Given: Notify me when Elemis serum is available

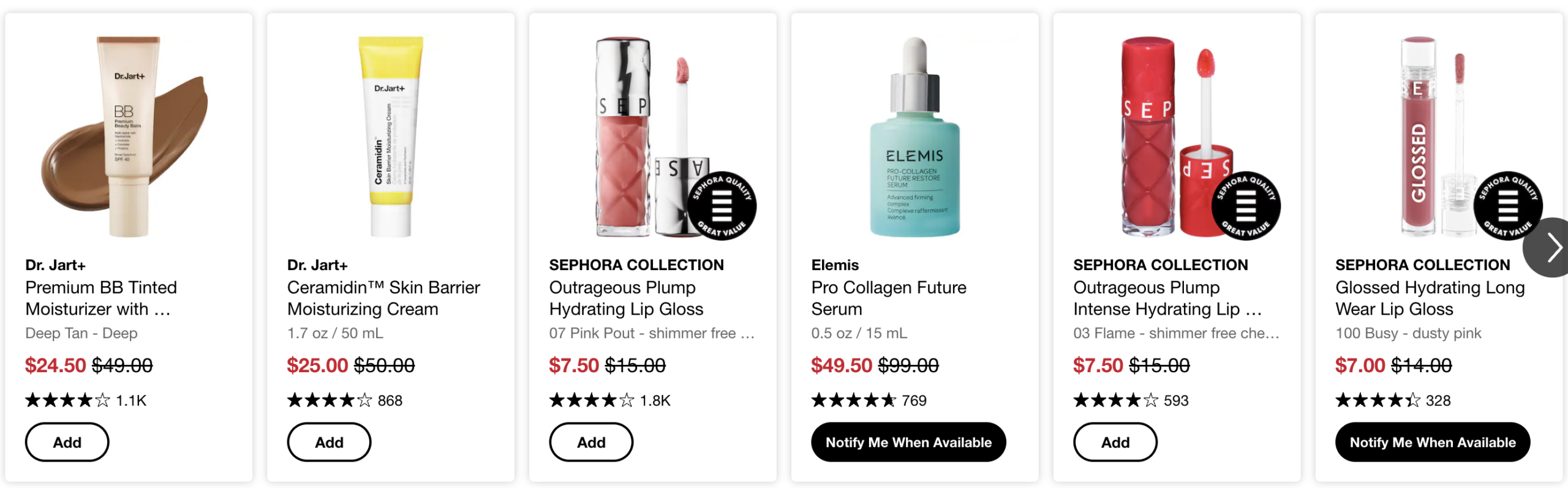Looking at the screenshot, I should [908, 442].
